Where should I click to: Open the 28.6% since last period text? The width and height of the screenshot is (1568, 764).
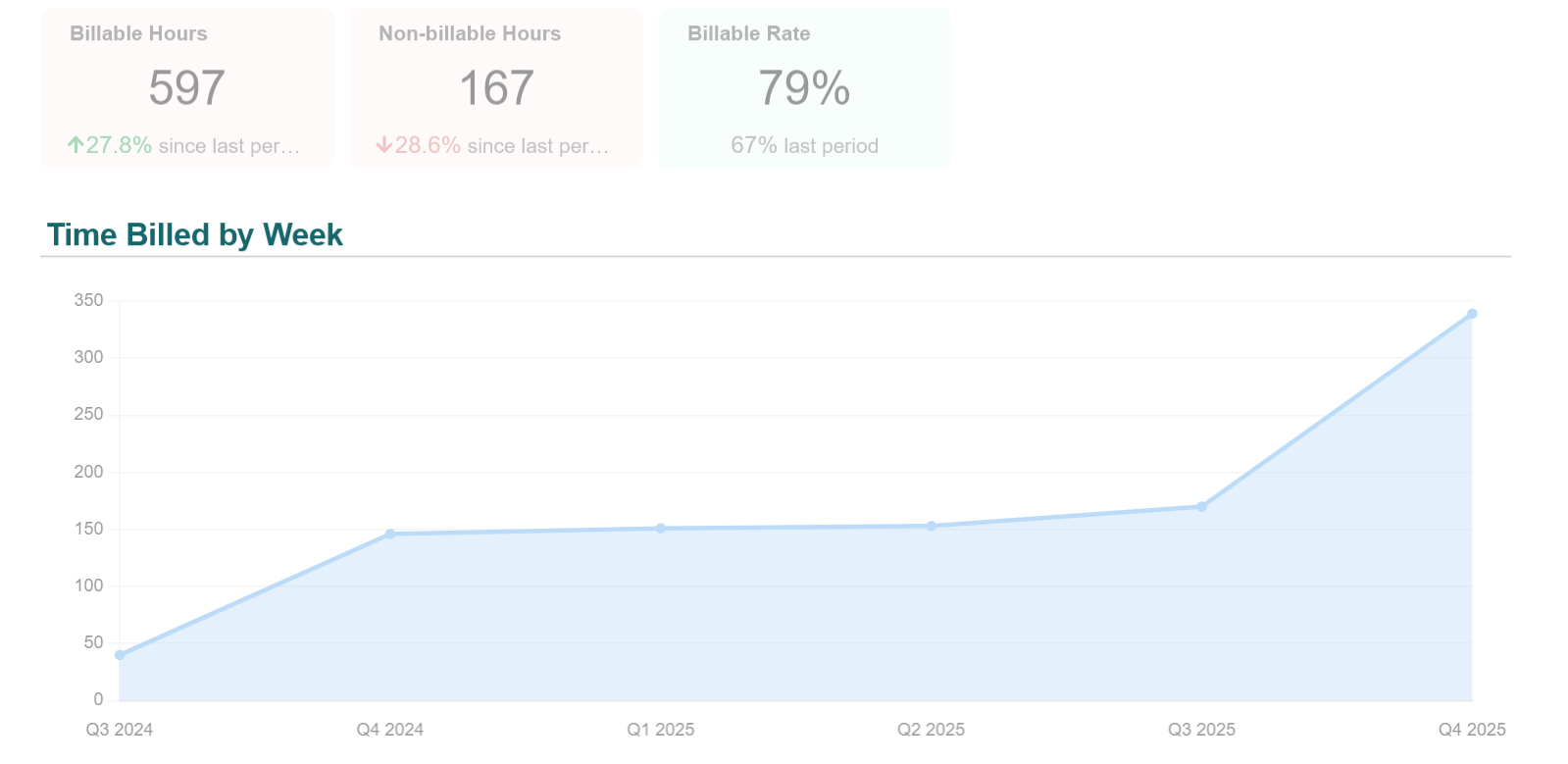(501, 146)
